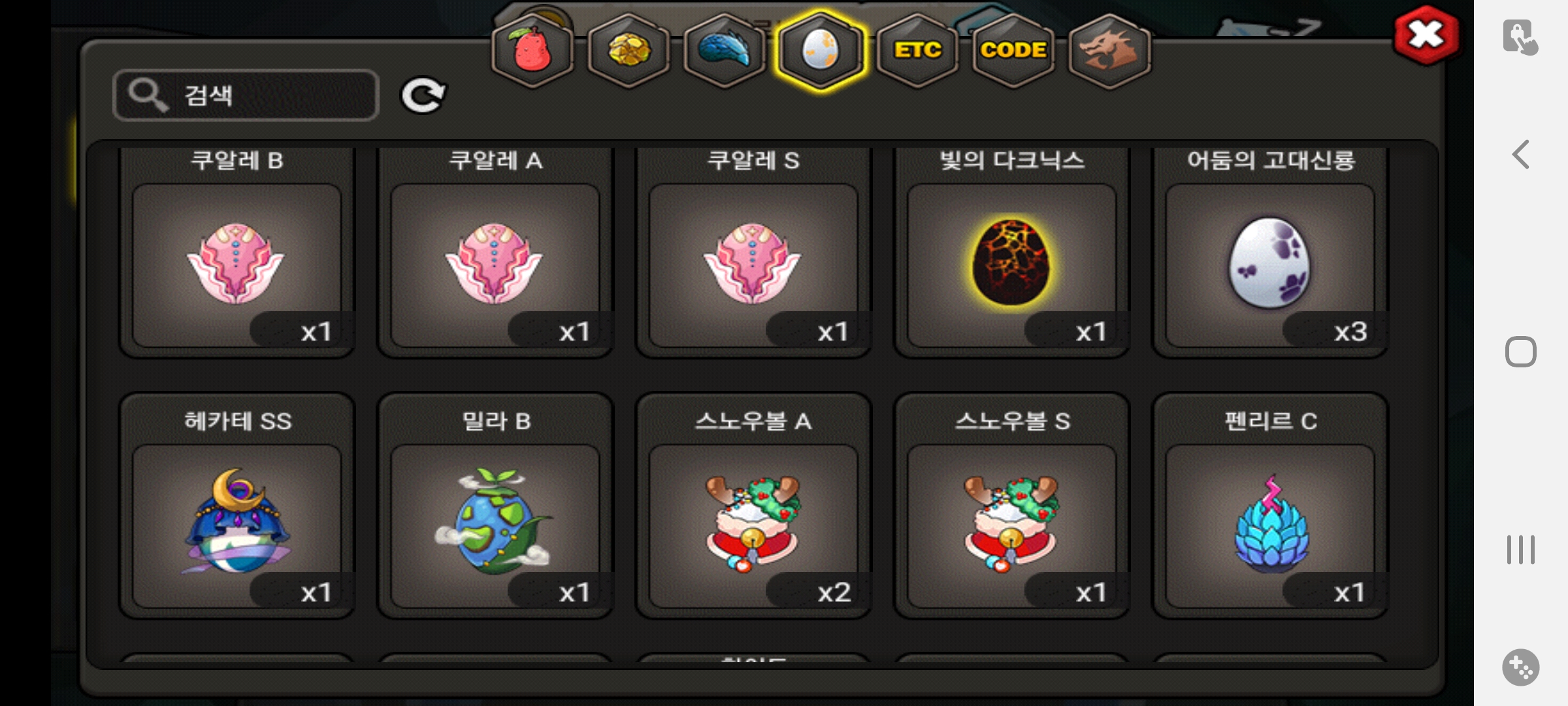
Task: Pick the 펜리르 C blue crystal egg
Action: (1269, 505)
